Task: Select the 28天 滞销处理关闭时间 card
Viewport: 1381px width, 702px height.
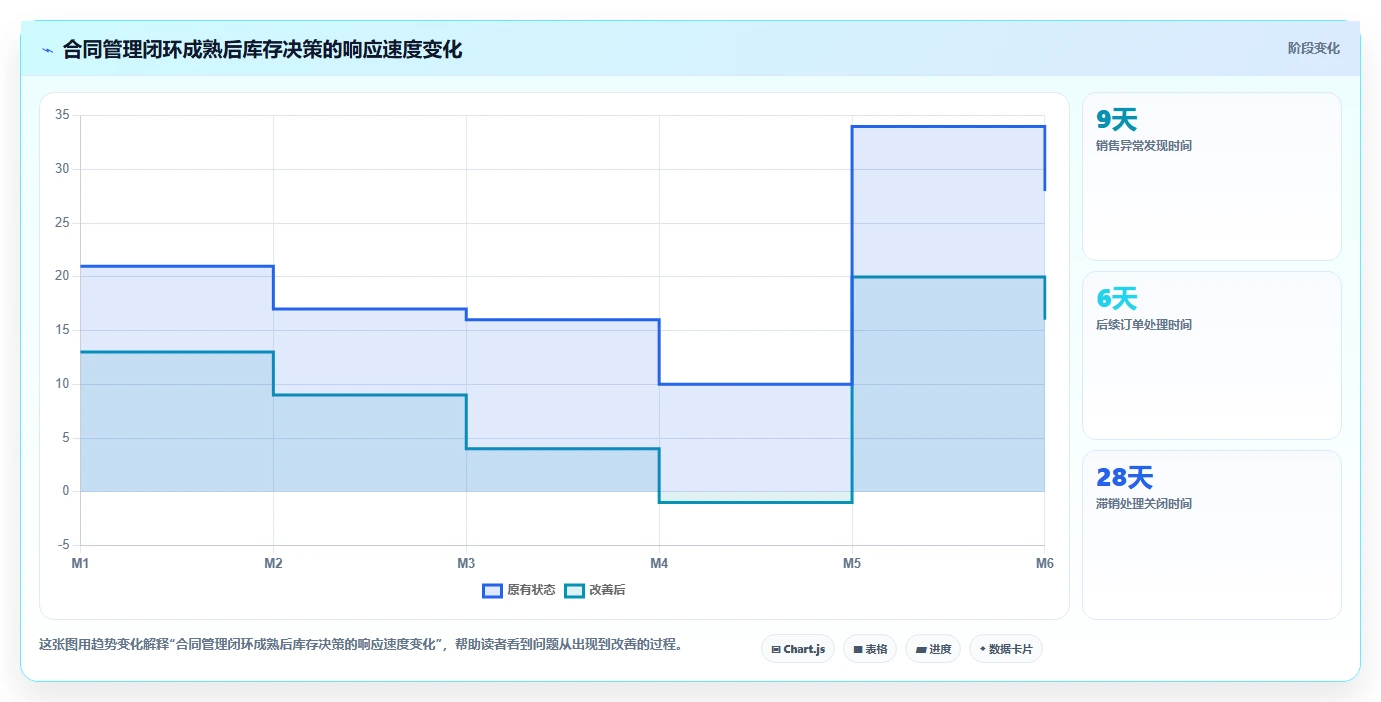Action: 1211,535
